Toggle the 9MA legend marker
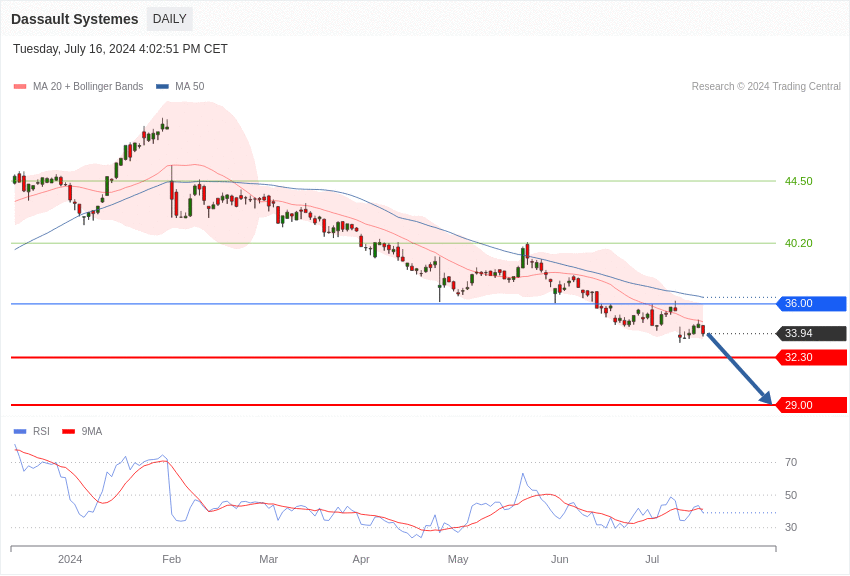This screenshot has width=850, height=576. click(x=68, y=432)
